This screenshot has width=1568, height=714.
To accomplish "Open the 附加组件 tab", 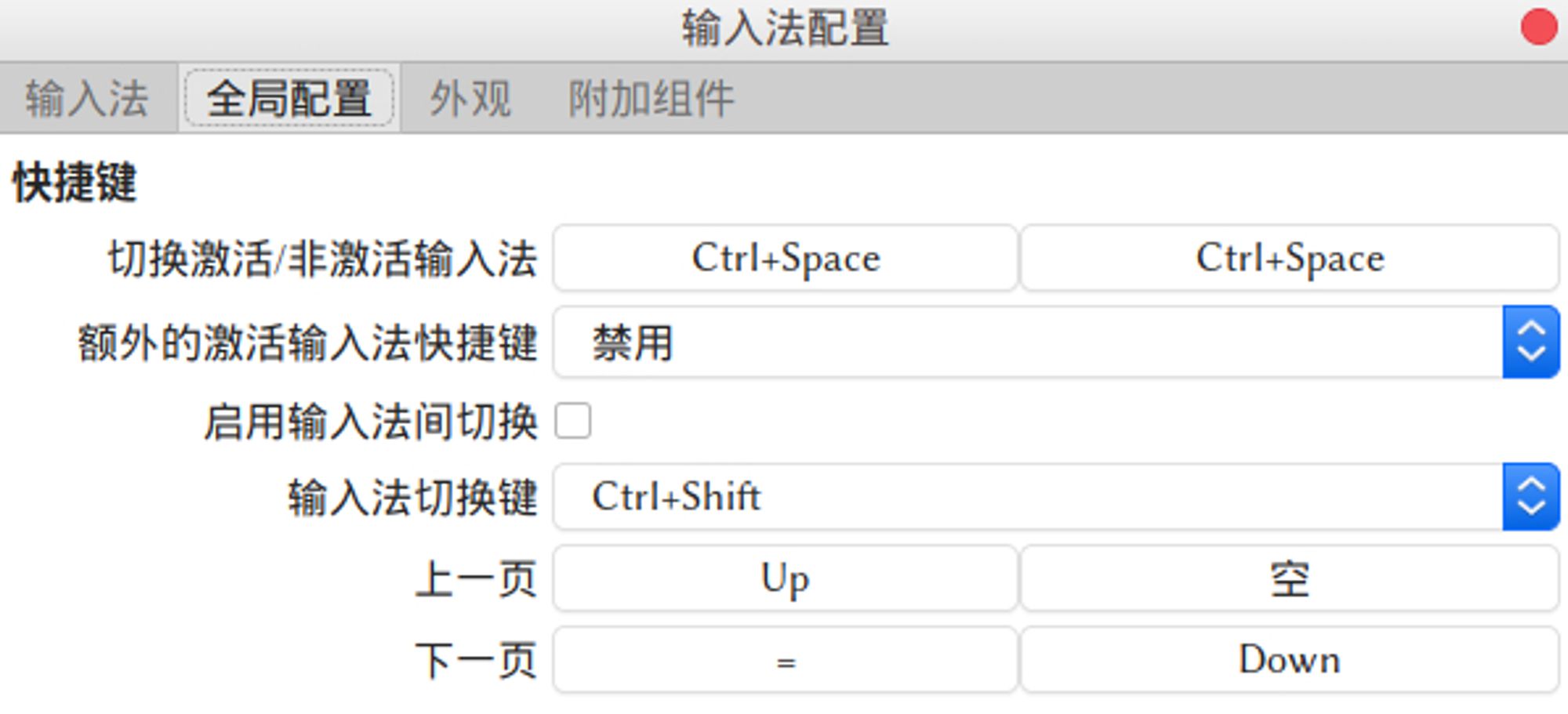I will [651, 99].
